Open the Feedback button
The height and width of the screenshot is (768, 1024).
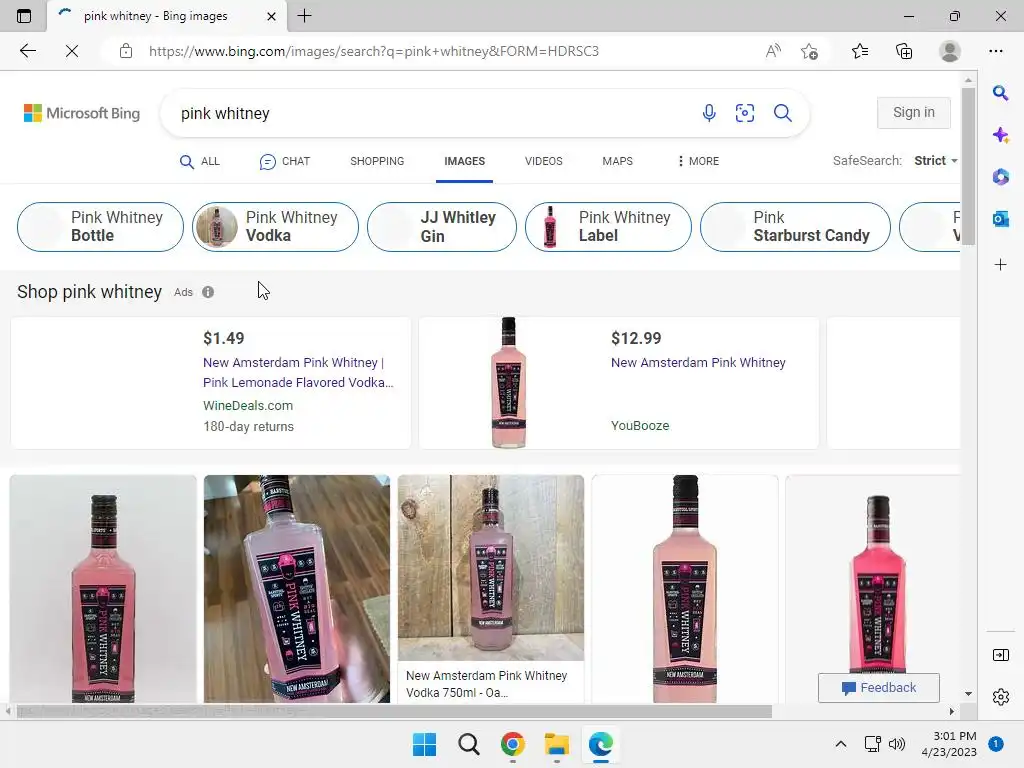878,688
